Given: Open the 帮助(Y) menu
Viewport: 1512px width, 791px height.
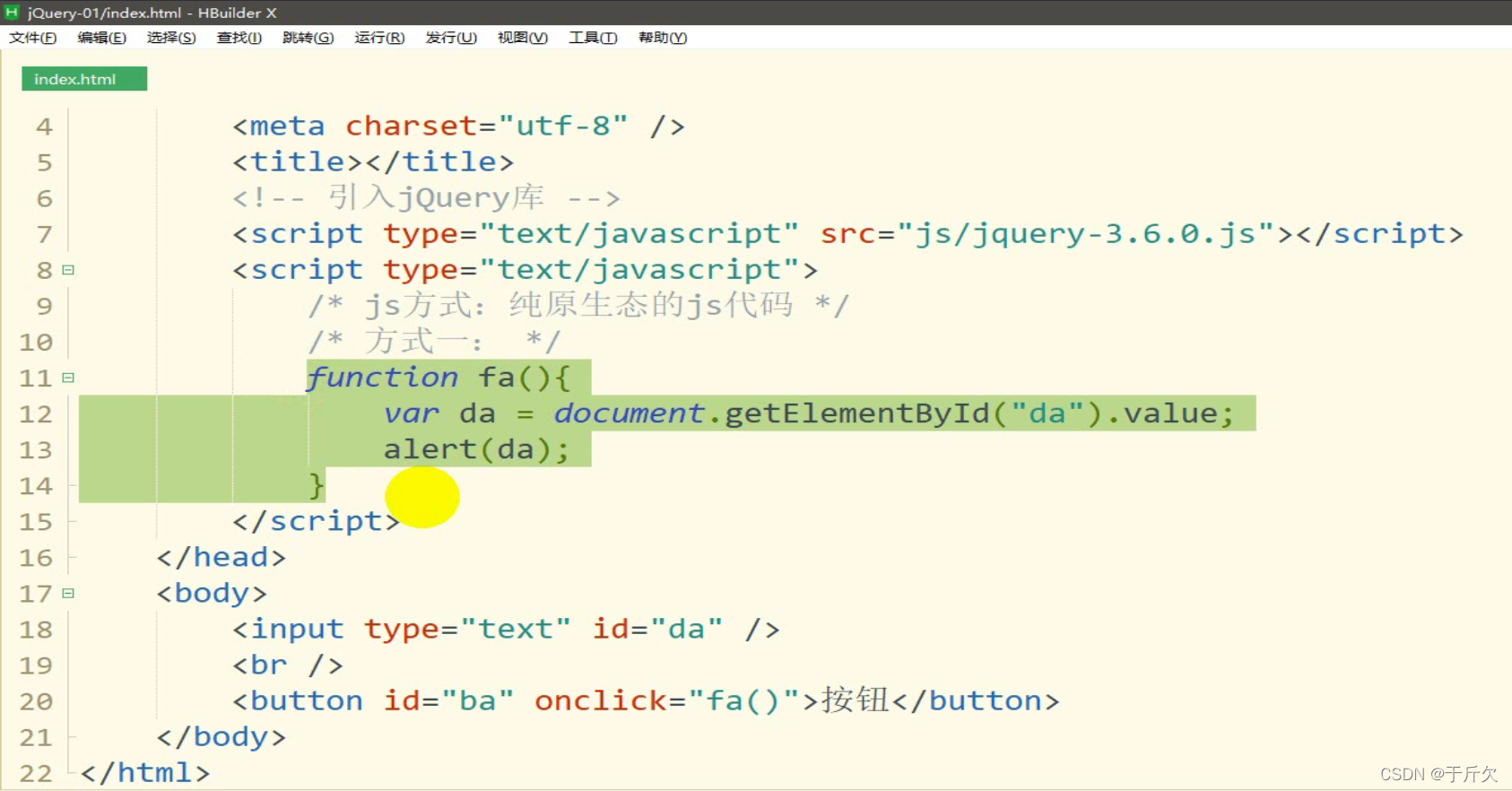Looking at the screenshot, I should click(x=663, y=38).
